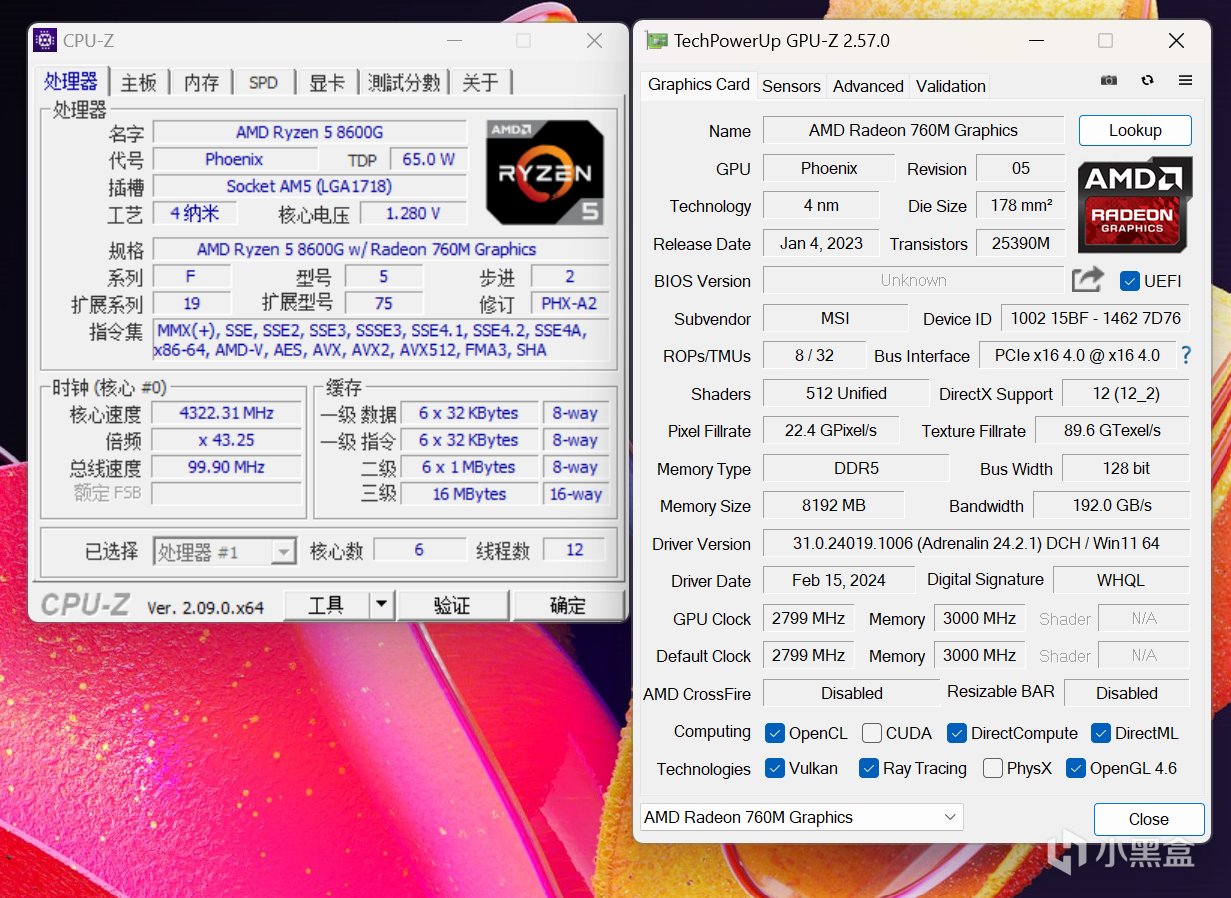The height and width of the screenshot is (898, 1231).
Task: Click the Release Date value Jan 4, 2023
Action: coord(821,243)
